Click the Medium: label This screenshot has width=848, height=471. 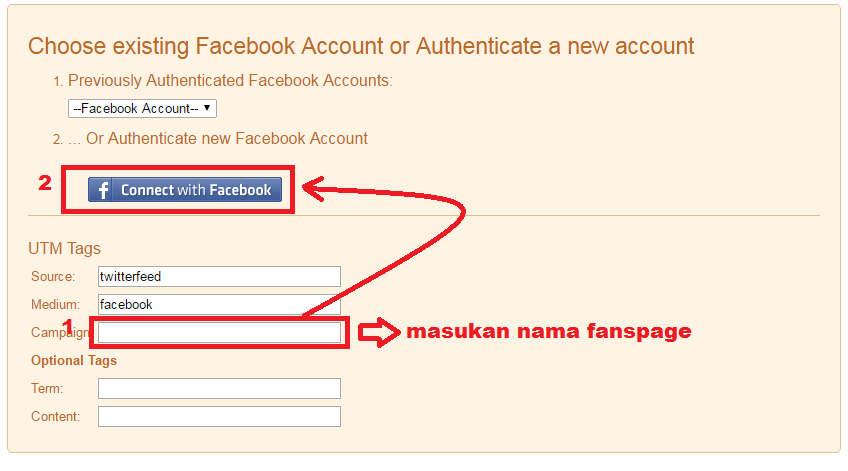click(x=55, y=304)
